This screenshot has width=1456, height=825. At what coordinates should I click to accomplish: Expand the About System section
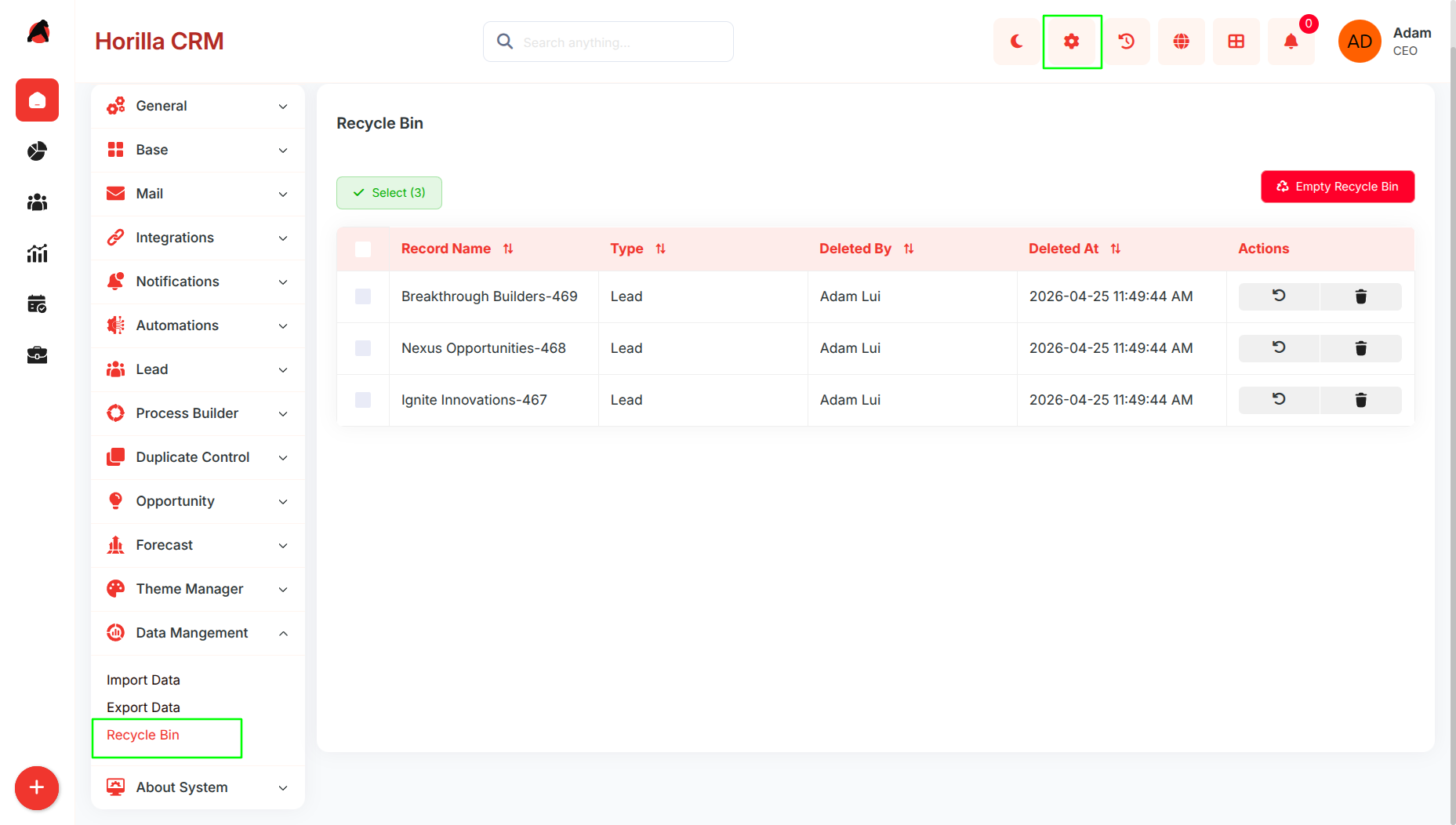point(198,787)
